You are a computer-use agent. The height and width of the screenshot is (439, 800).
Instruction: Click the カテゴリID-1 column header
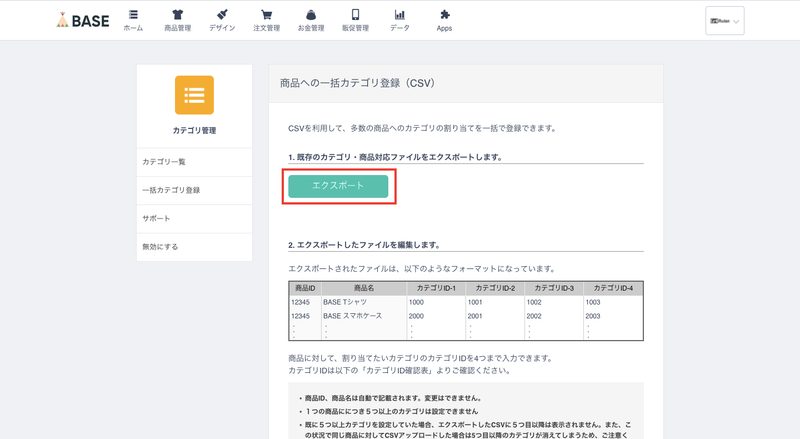tap(436, 288)
